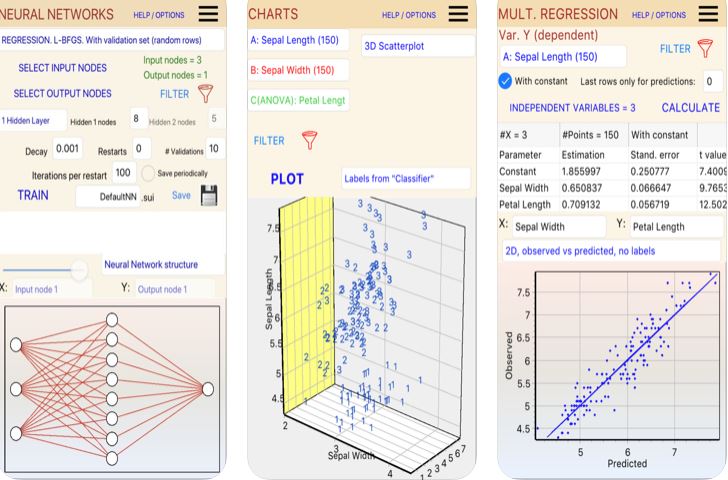The image size is (728, 480).
Task: Toggle the With constant checkbox
Action: pyautogui.click(x=506, y=81)
